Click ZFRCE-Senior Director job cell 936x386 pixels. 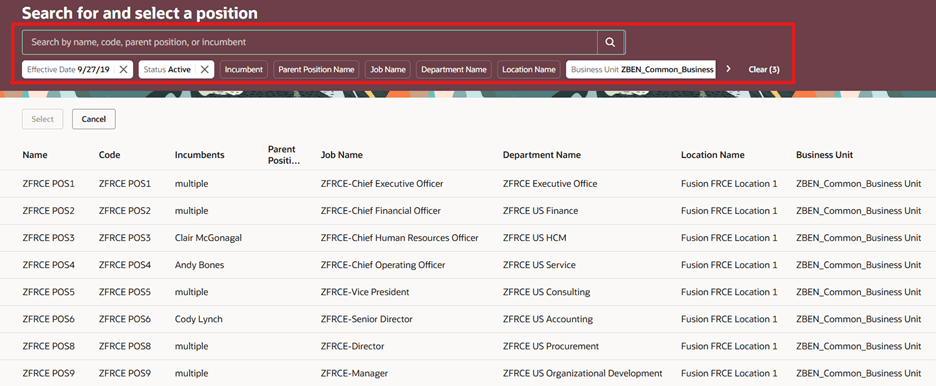[367, 319]
